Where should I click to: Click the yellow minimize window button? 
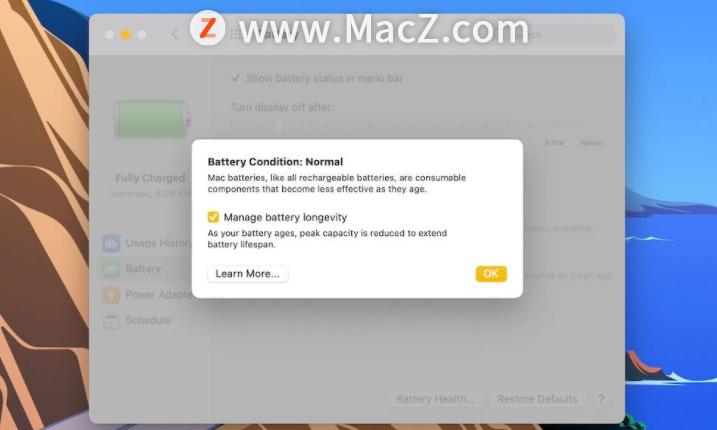126,34
